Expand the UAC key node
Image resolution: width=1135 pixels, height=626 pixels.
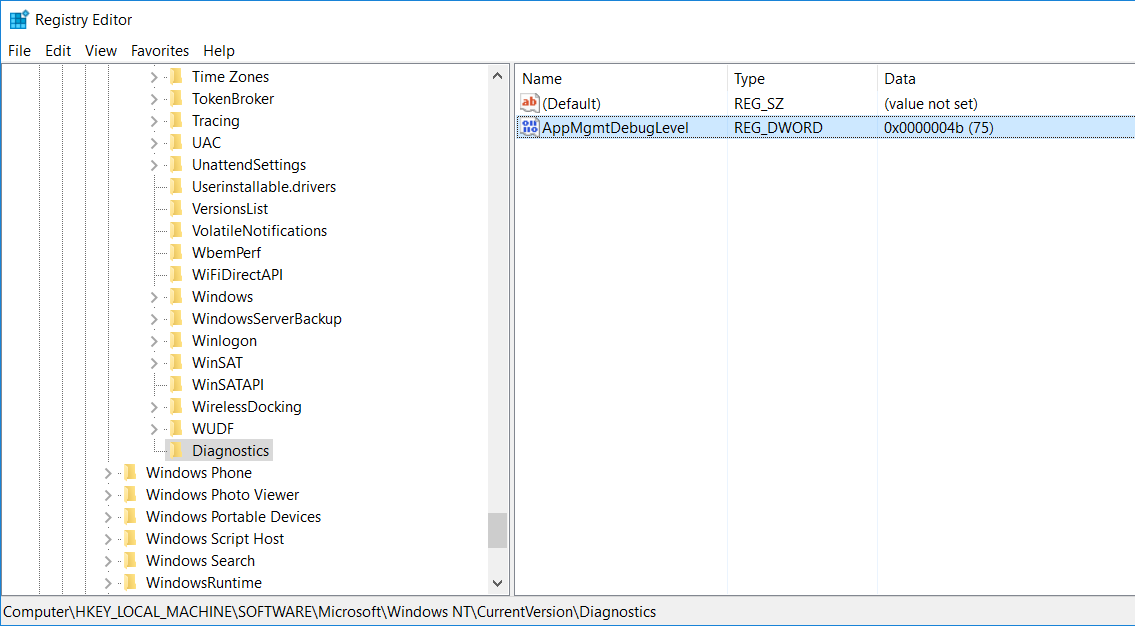point(154,143)
